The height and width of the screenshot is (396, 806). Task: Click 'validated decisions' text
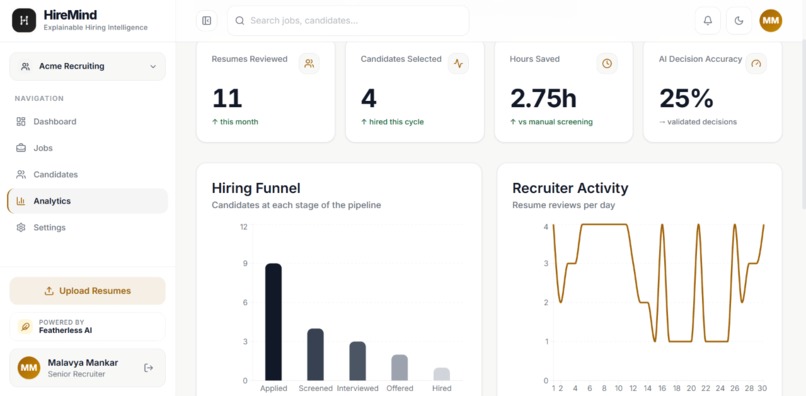click(698, 122)
